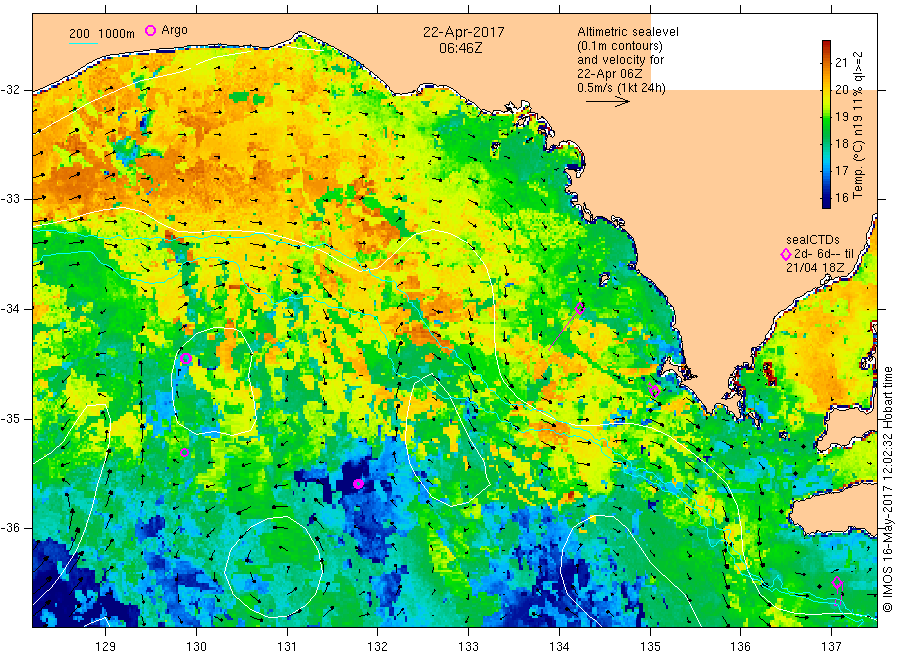
Task: Click latitude axis label '-34'
Action: click(10, 309)
